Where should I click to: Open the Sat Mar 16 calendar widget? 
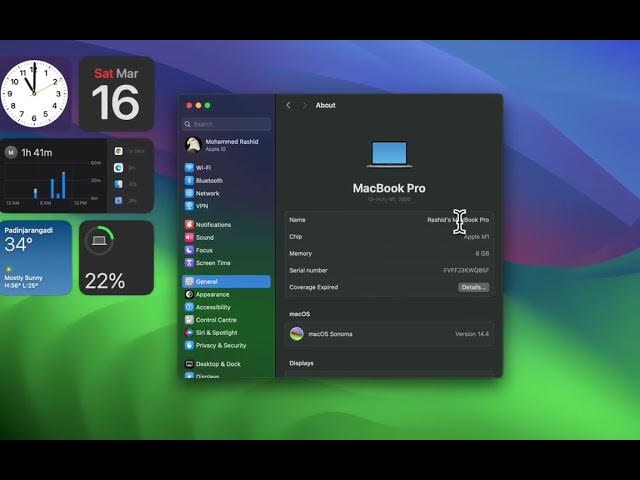(x=117, y=94)
